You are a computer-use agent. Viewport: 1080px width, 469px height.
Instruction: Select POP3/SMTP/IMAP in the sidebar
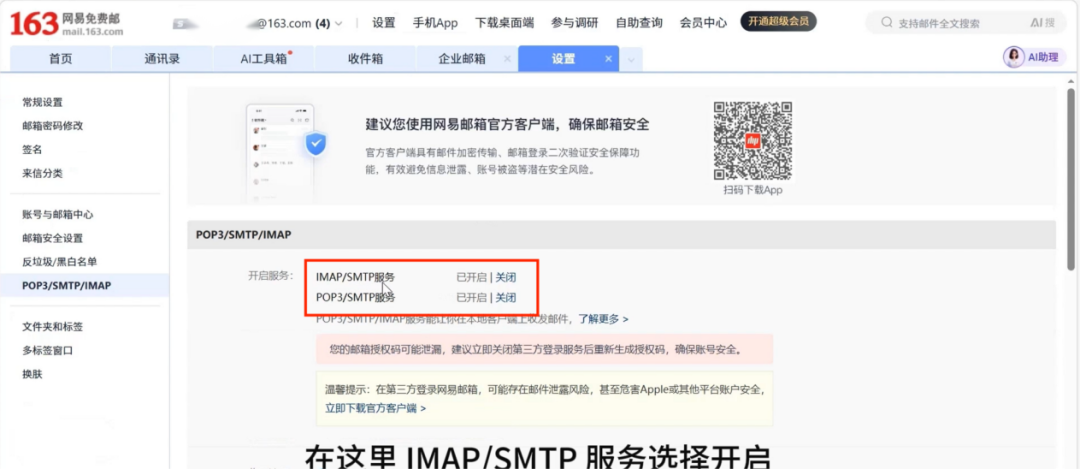coord(84,285)
